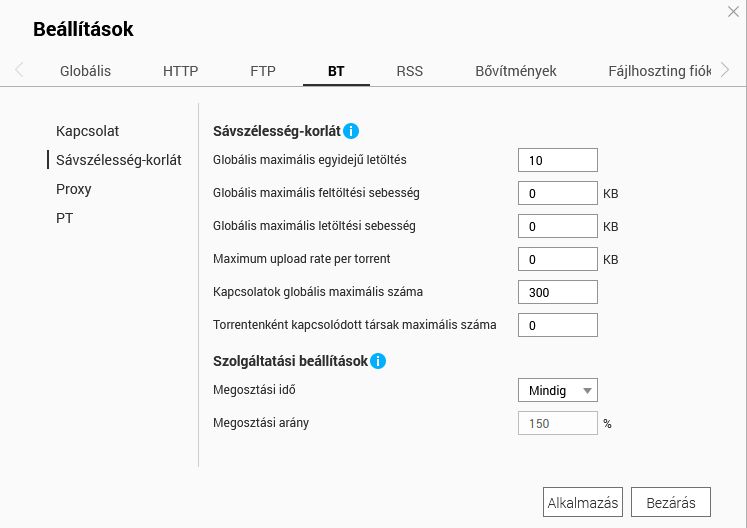Open the FTP tab
The height and width of the screenshot is (528, 747).
click(x=262, y=71)
